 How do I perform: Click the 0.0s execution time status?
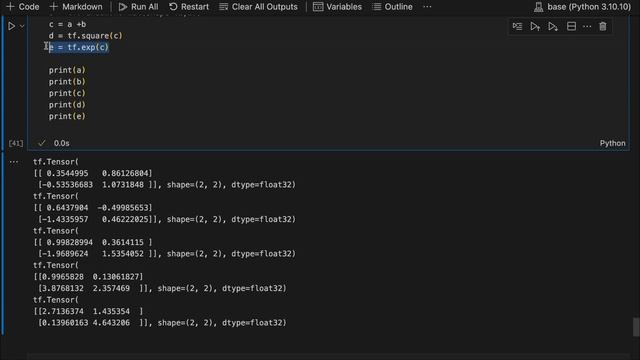click(62, 143)
